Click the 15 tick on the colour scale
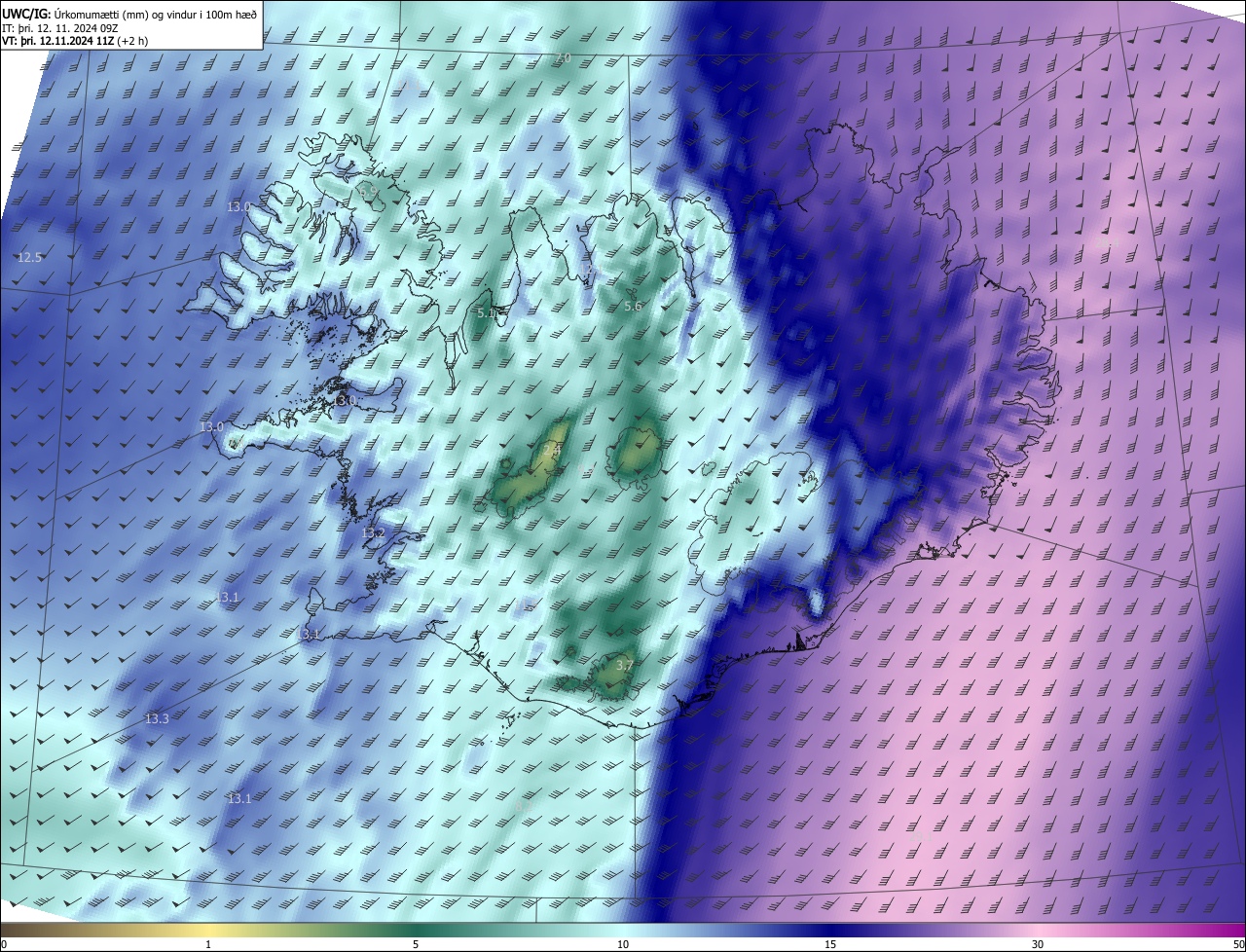1246x952 pixels. point(830,944)
